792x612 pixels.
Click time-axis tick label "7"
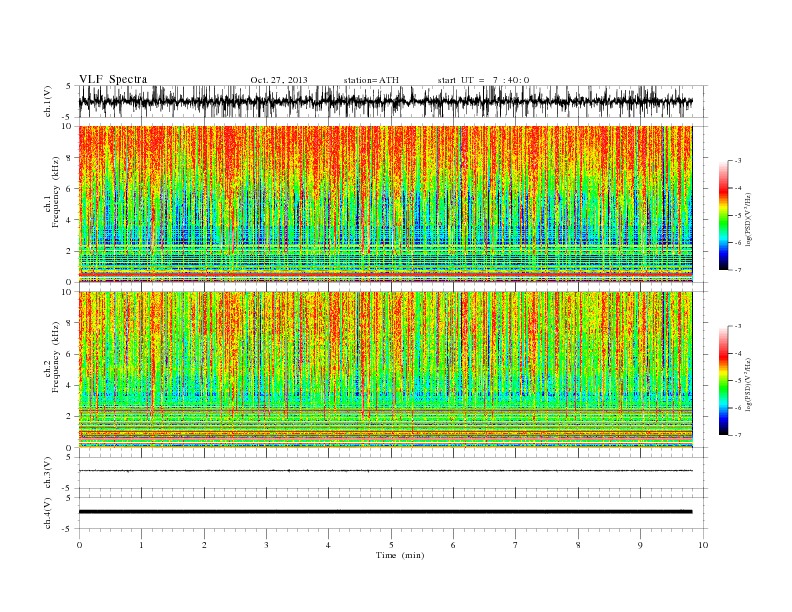(516, 545)
